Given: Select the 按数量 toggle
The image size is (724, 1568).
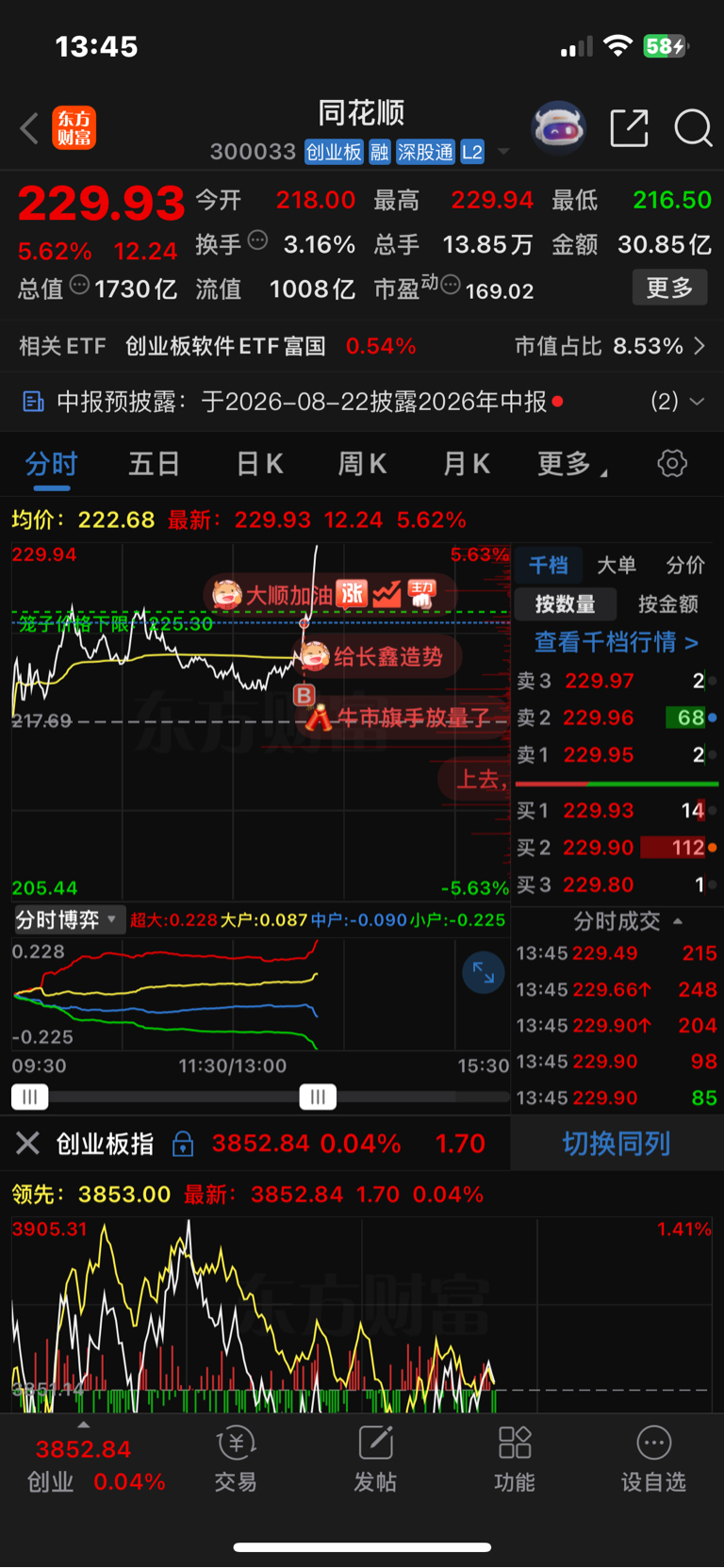Looking at the screenshot, I should click(x=566, y=604).
